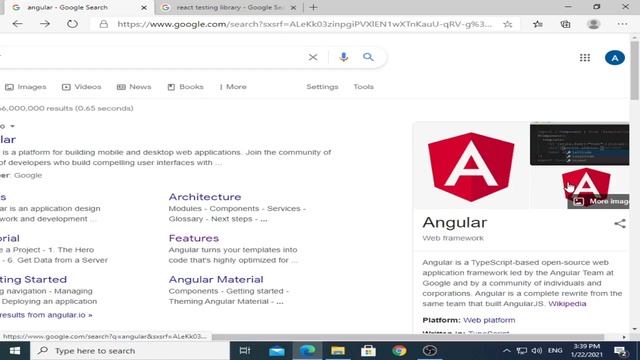Open the clock showing 3:39 PM
Screen dimensions: 640x360
587,351
